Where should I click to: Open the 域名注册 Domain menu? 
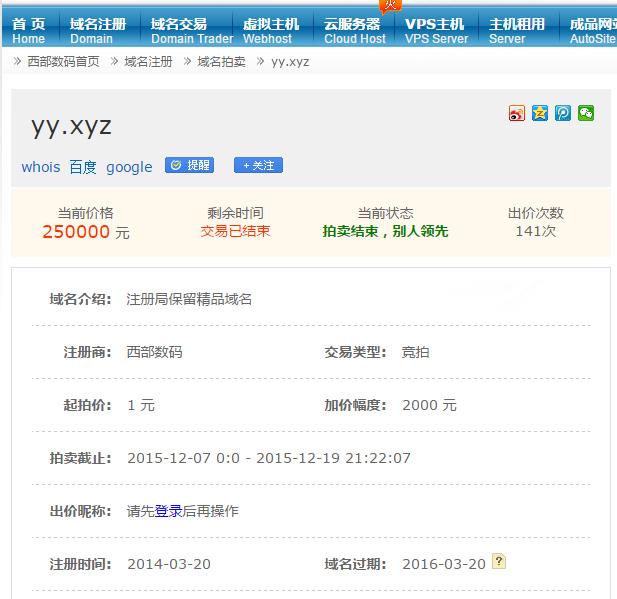[98, 31]
